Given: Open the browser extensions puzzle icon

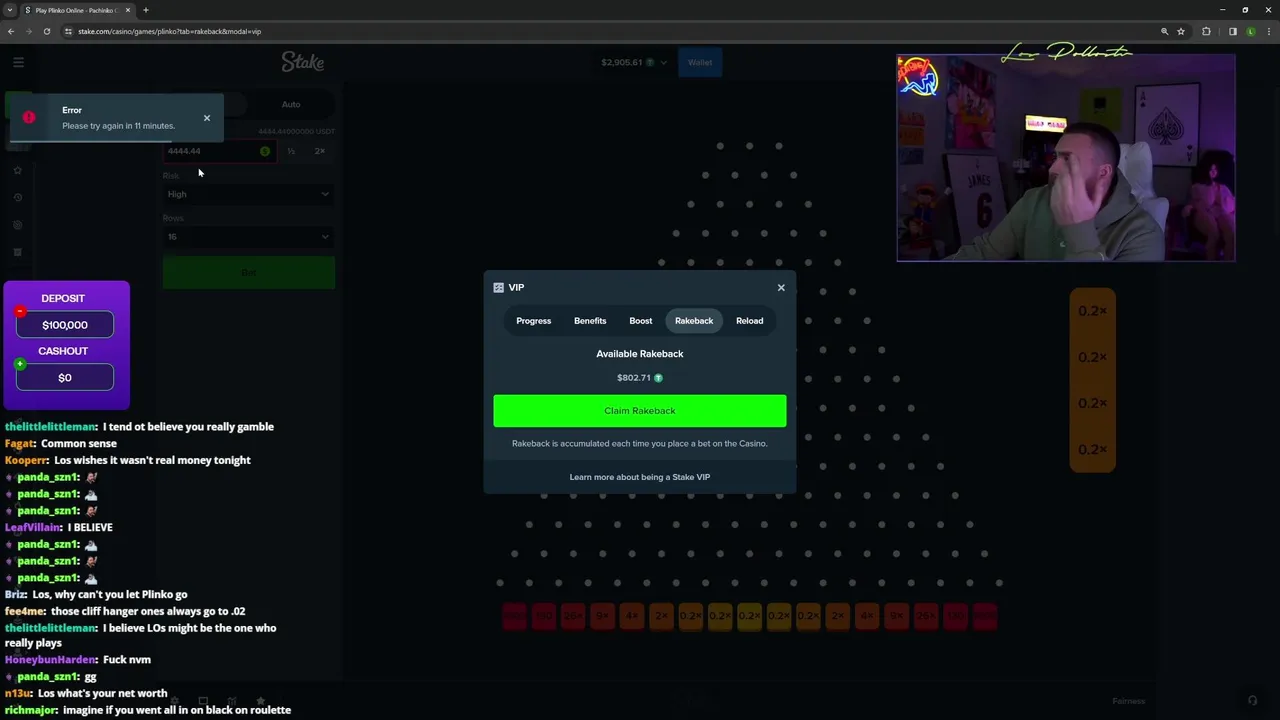Looking at the screenshot, I should [x=1206, y=31].
